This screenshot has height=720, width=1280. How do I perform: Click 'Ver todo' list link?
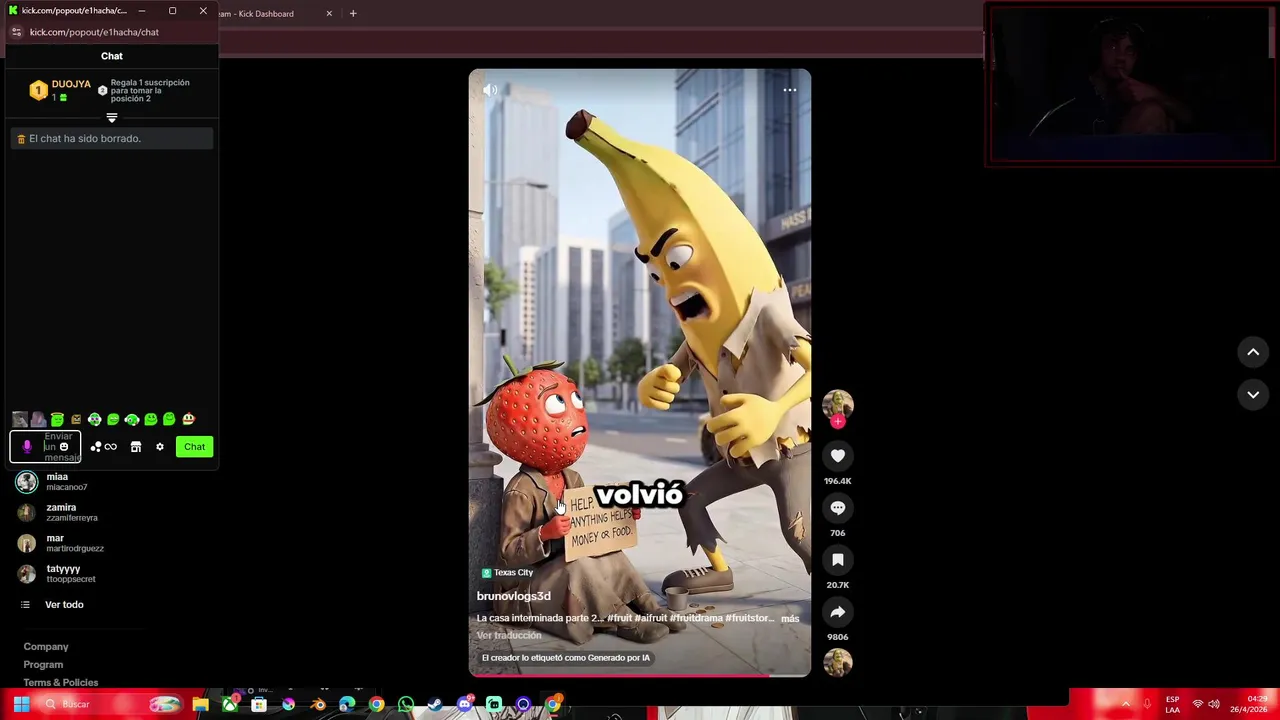(64, 605)
